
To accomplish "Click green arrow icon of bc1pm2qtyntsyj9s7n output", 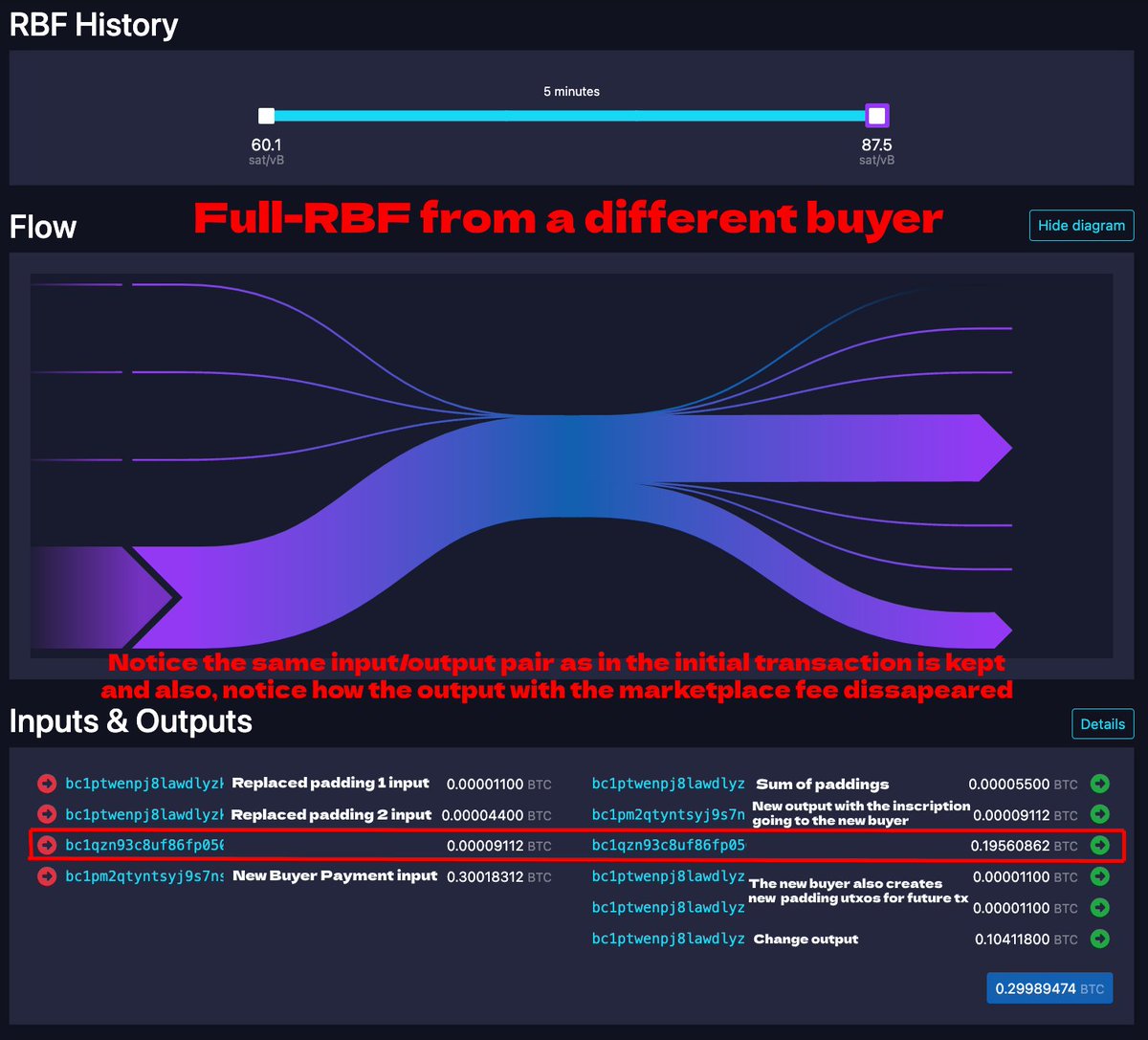I will coord(1100,815).
